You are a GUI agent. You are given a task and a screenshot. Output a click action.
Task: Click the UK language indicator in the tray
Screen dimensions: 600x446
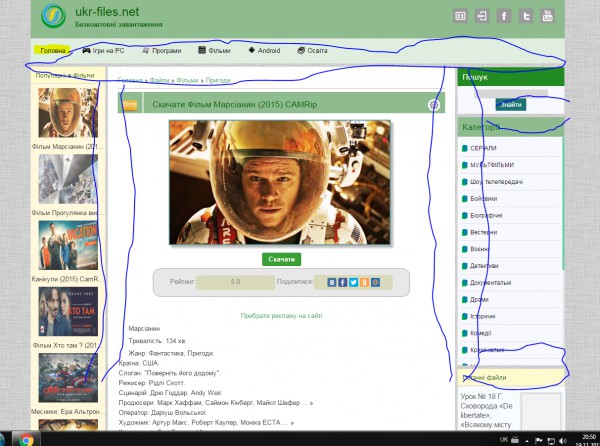click(504, 439)
